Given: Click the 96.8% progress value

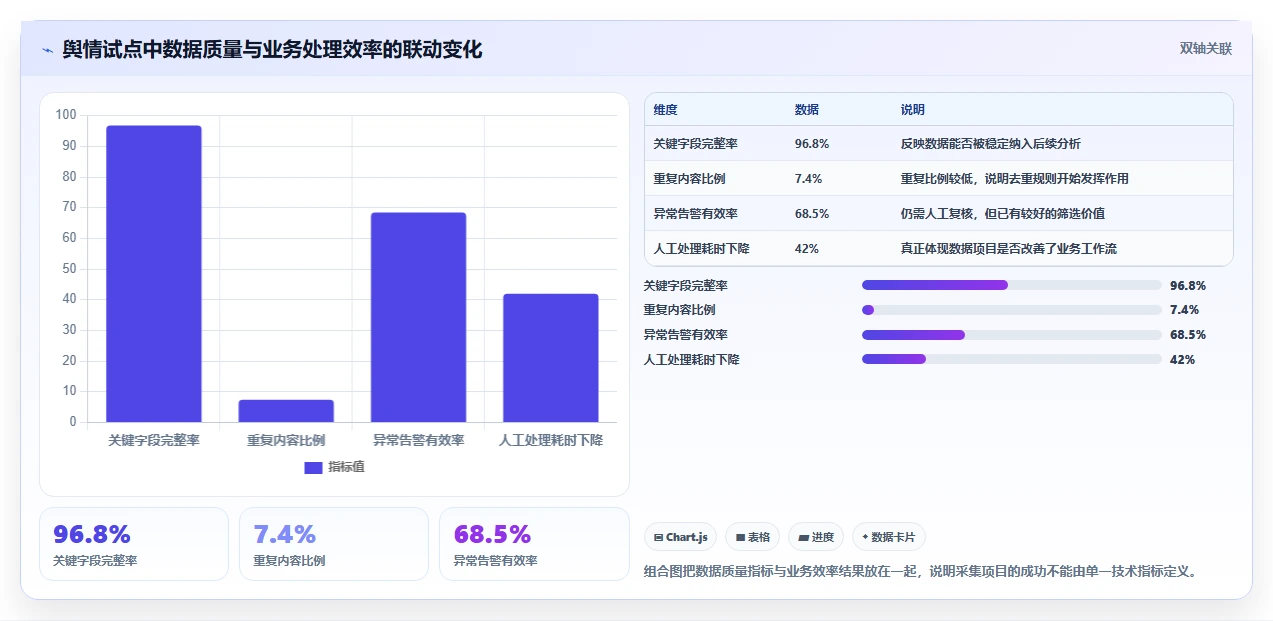Looking at the screenshot, I should [1188, 286].
